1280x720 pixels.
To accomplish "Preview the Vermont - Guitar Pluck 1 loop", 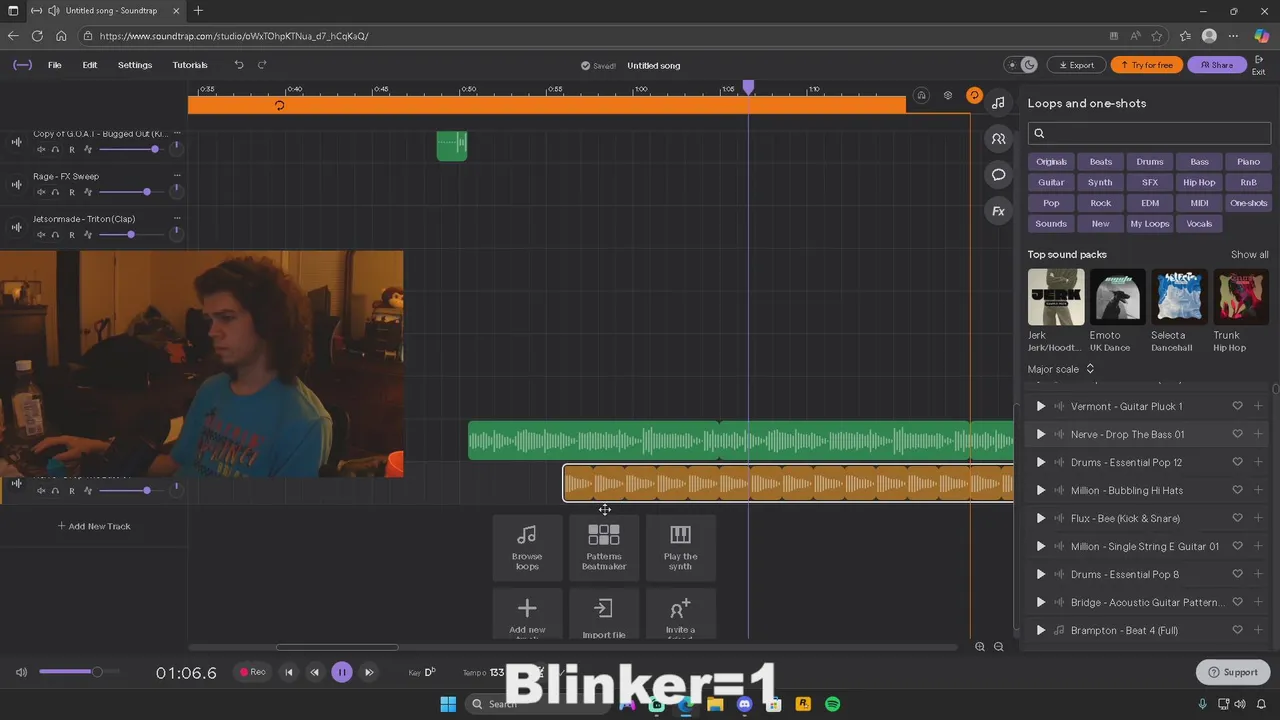I will point(1041,406).
